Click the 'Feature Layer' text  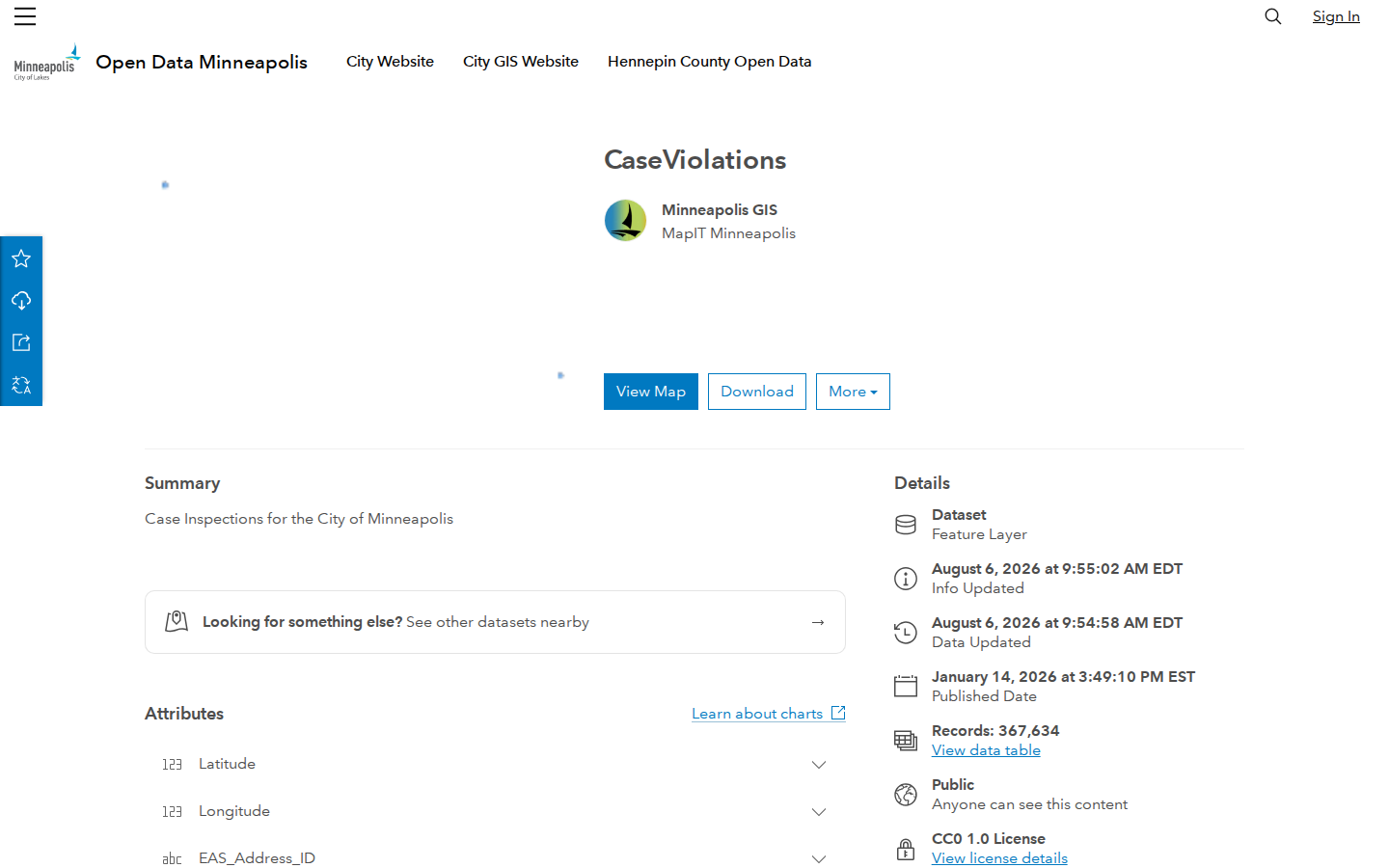tap(979, 534)
